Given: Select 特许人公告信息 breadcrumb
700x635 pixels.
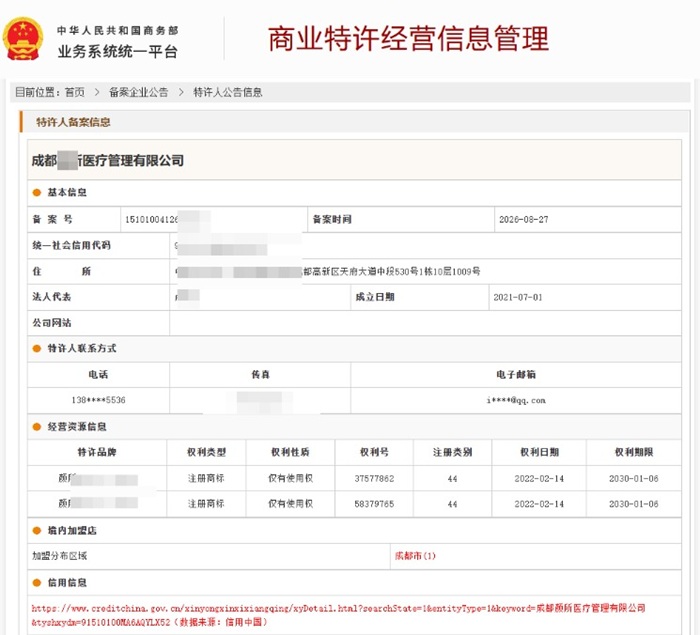Looking at the screenshot, I should point(228,92).
